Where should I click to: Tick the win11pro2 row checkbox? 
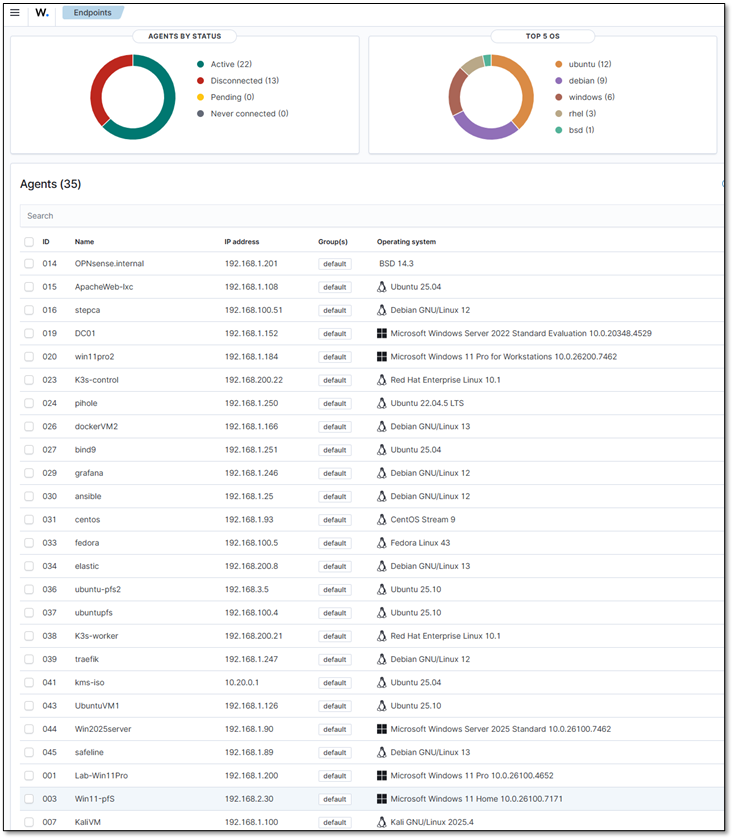29,357
